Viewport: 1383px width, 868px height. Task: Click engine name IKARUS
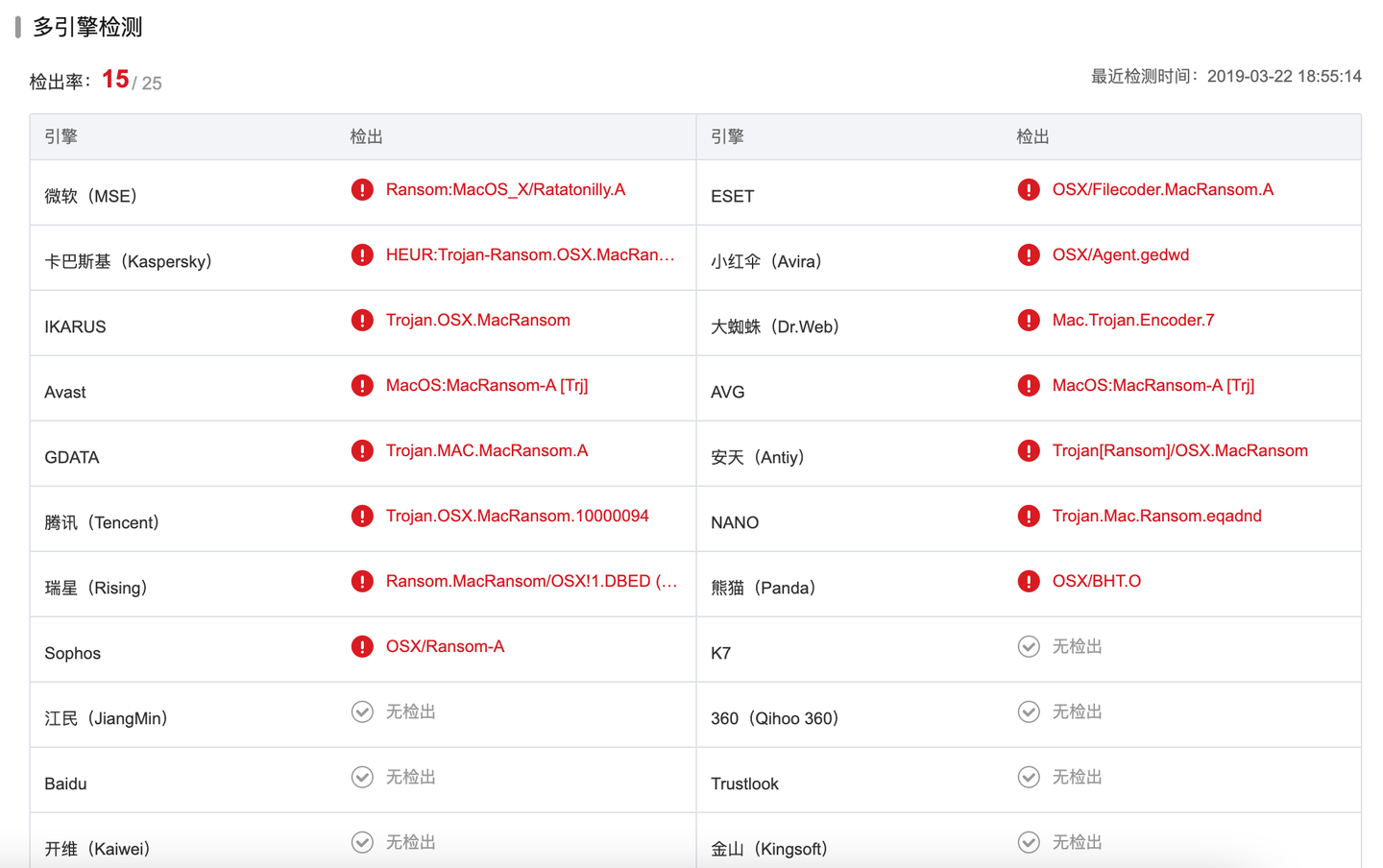tap(75, 326)
